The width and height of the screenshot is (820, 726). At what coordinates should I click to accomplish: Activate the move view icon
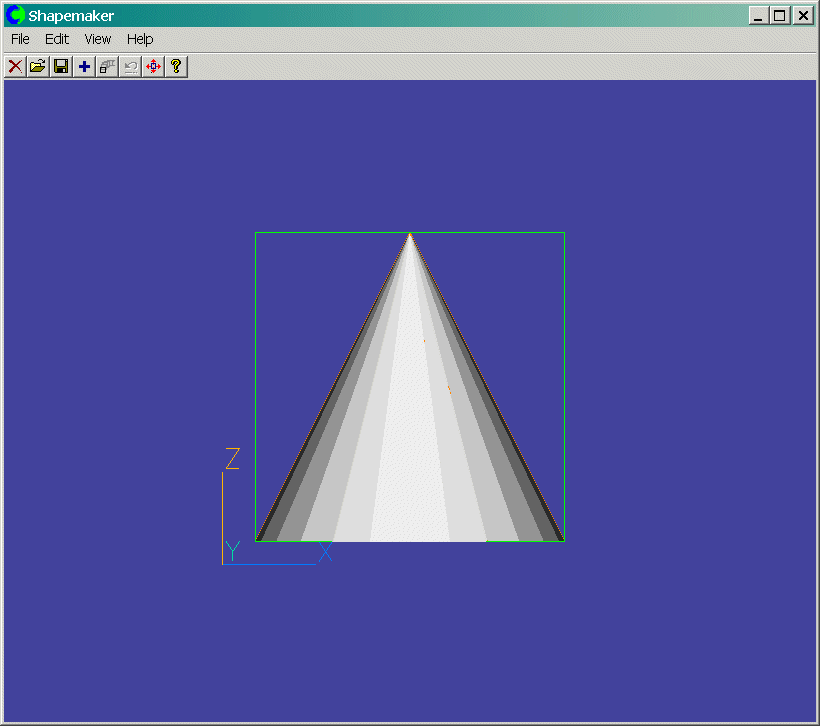[x=153, y=66]
